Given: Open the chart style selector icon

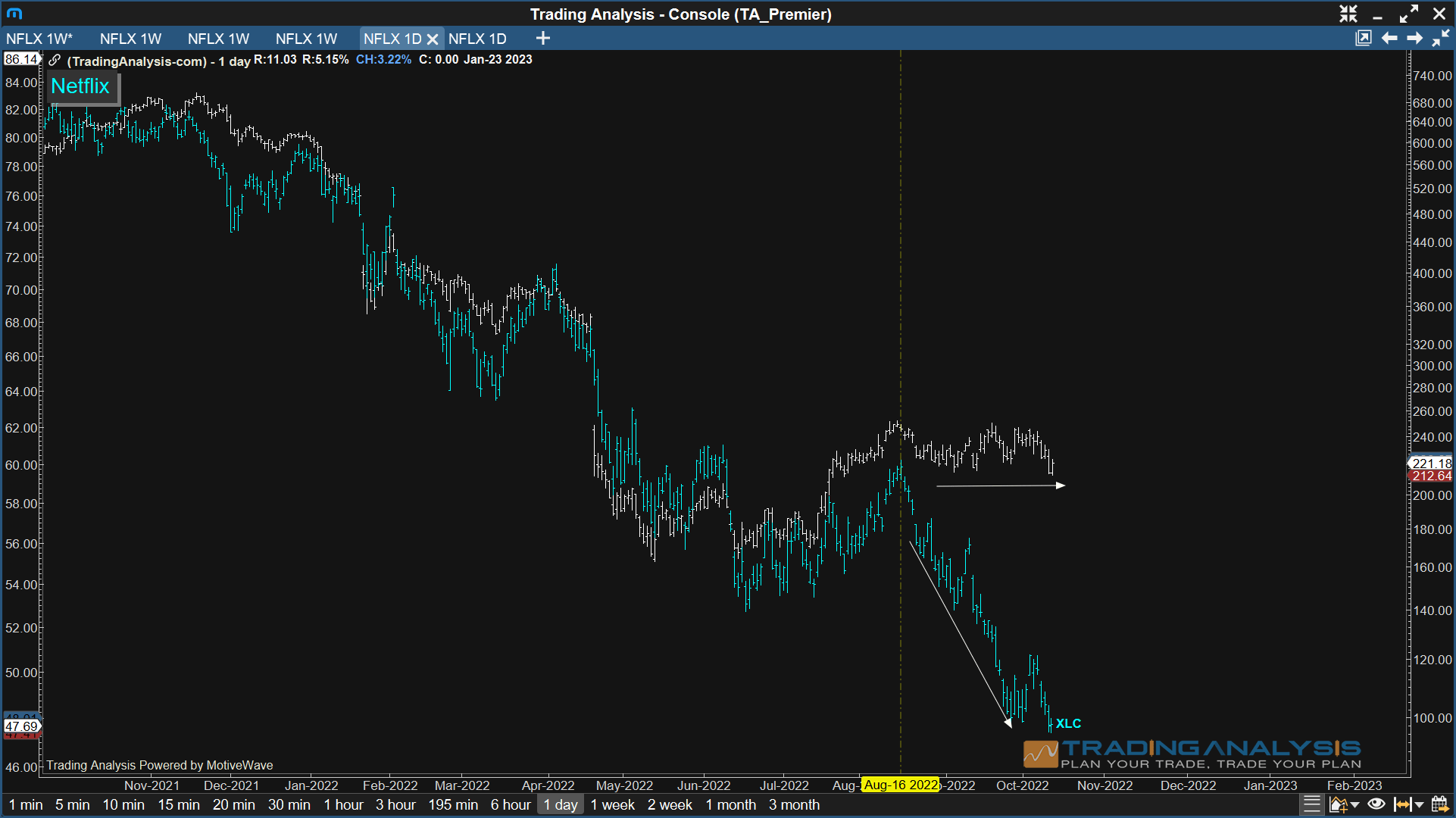Looking at the screenshot, I should [1338, 804].
